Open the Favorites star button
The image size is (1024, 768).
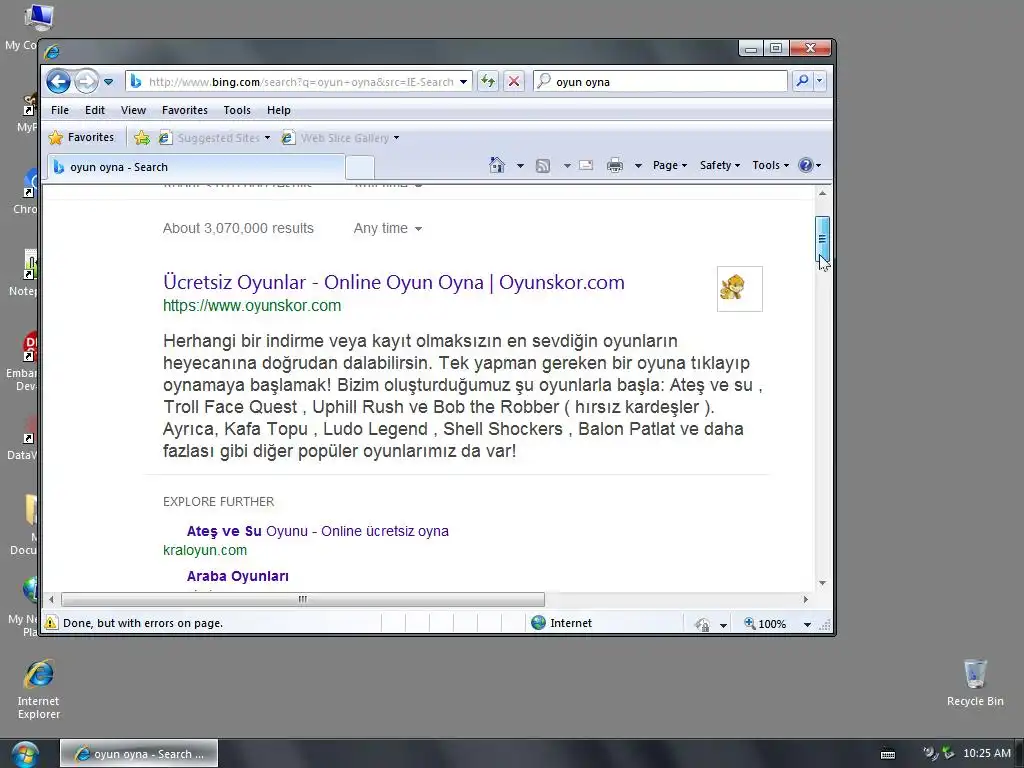(82, 137)
